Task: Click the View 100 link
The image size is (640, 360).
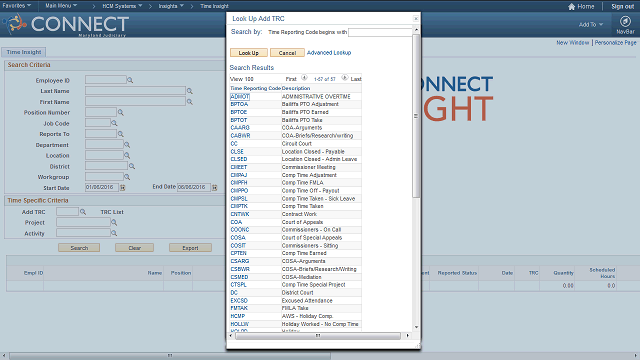Action: click(x=242, y=79)
